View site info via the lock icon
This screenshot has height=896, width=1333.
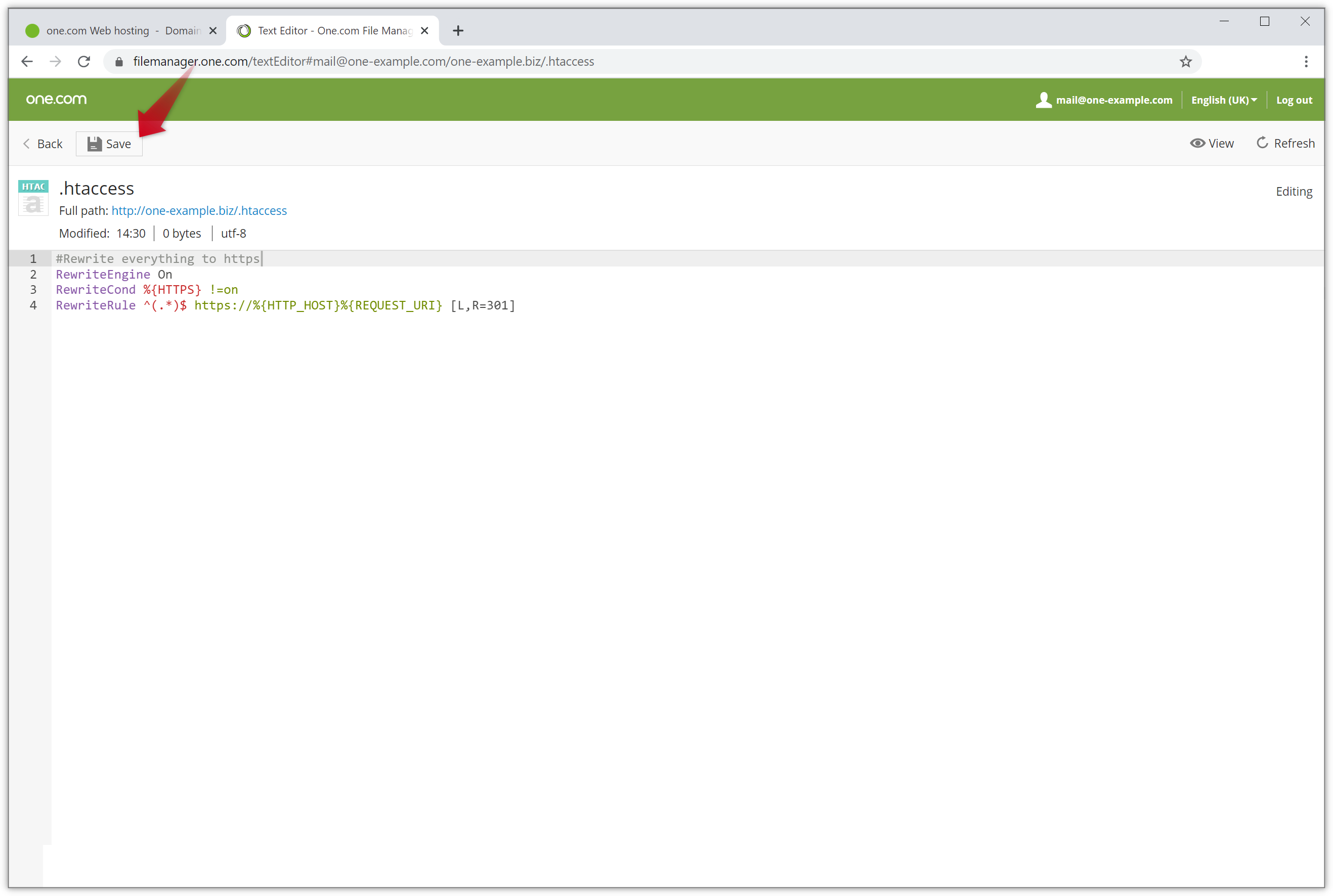119,62
